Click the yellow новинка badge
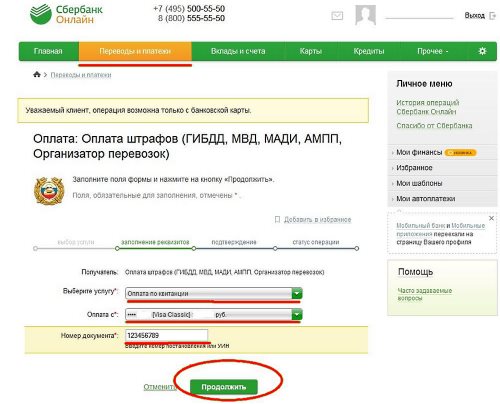The width and height of the screenshot is (500, 404). (461, 153)
